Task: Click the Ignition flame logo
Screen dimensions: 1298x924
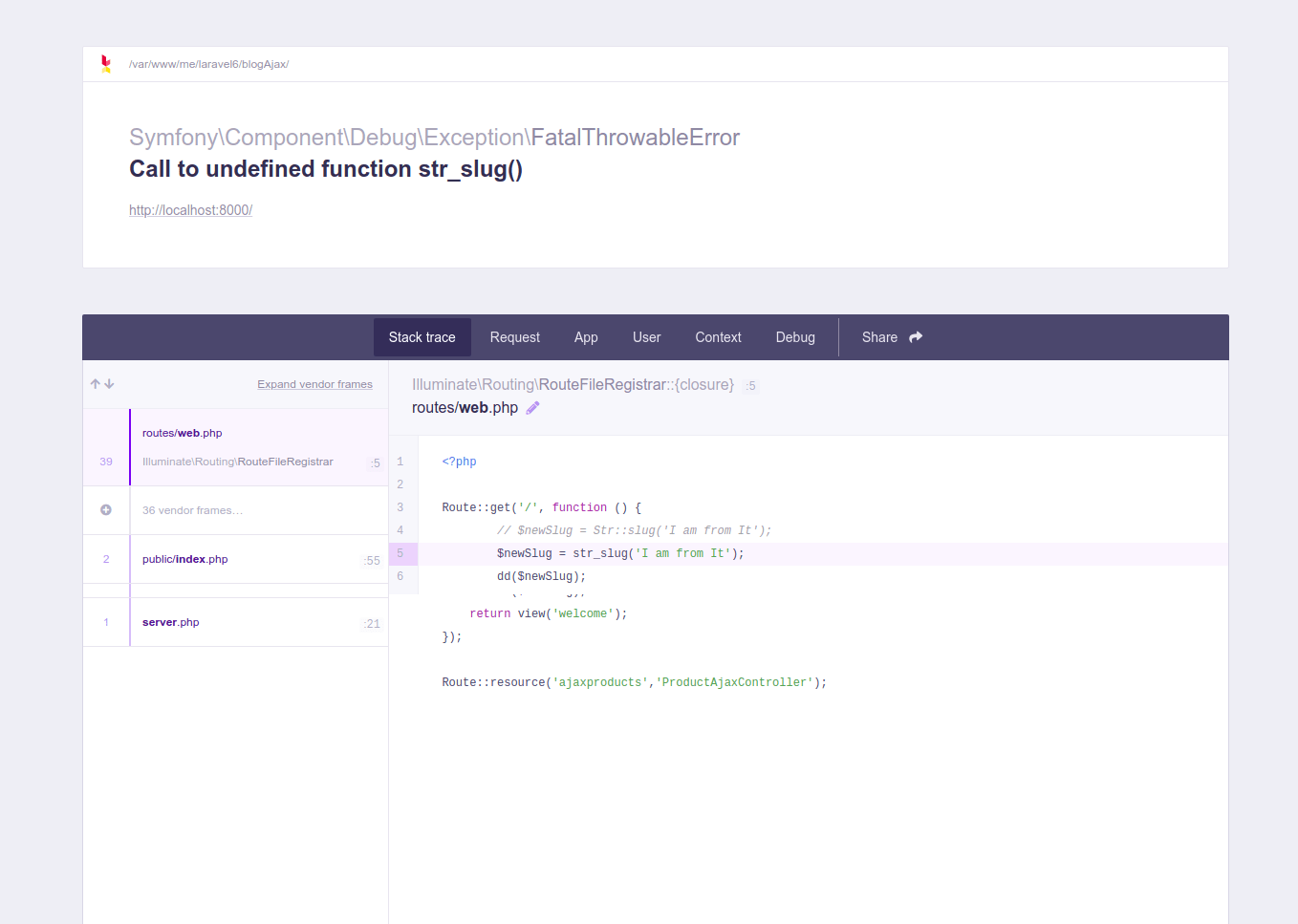Action: [106, 64]
